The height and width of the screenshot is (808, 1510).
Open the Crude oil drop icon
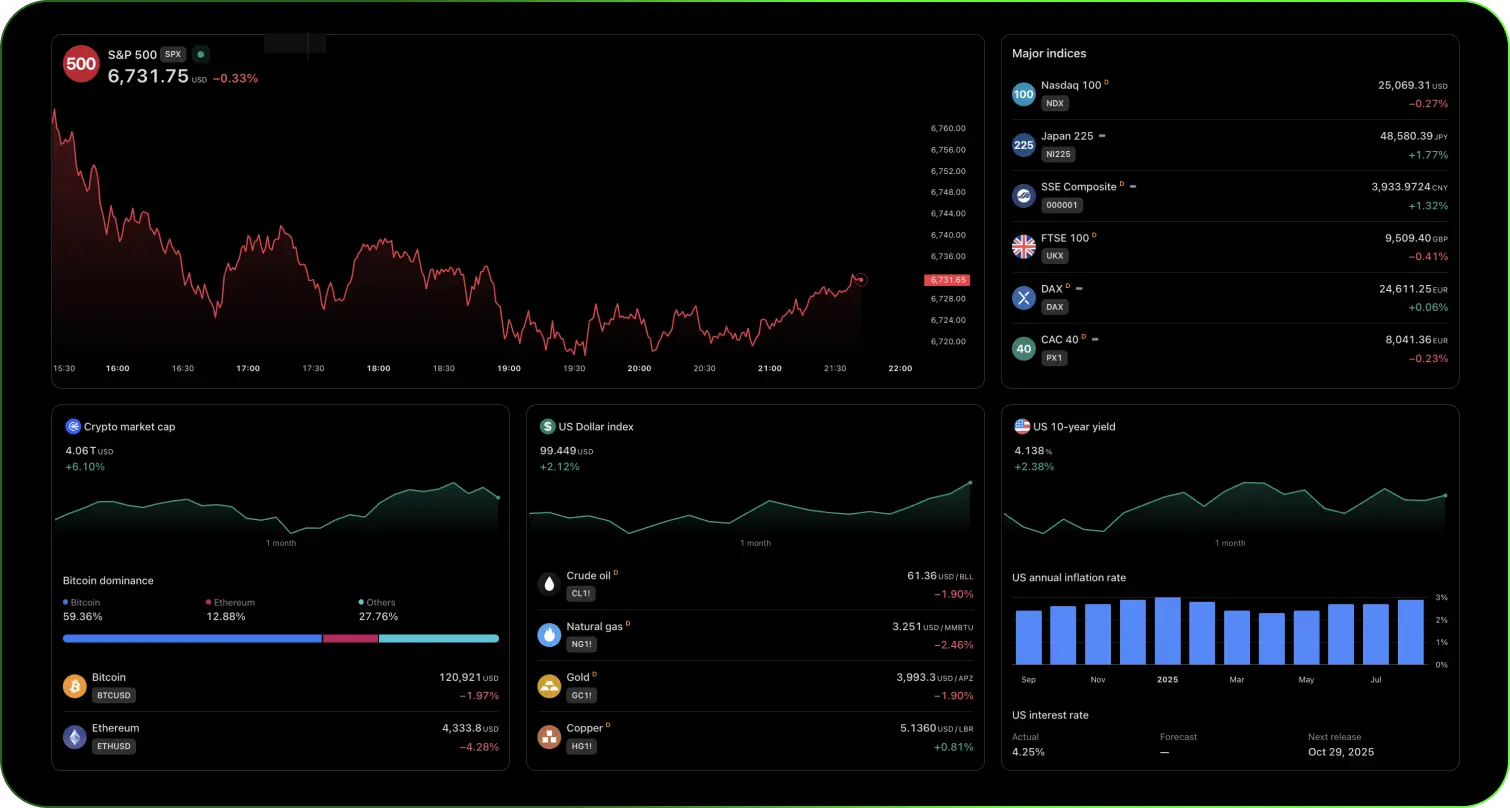(549, 584)
